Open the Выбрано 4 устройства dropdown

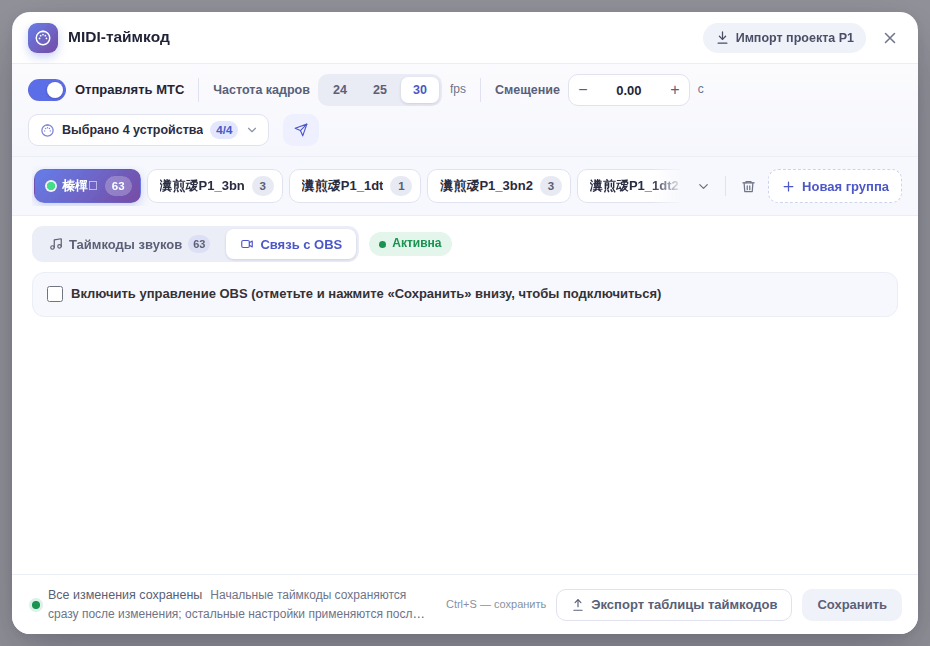pyautogui.click(x=148, y=130)
